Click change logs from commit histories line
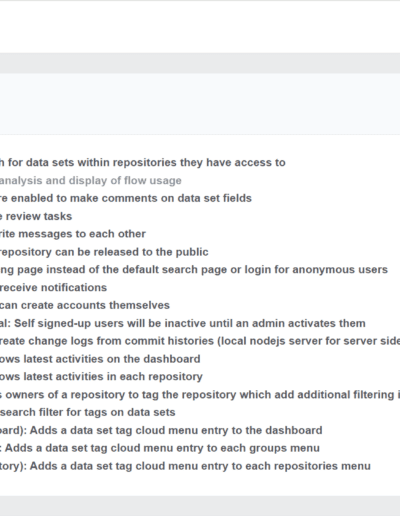Viewport: 400px width, 516px height. click(x=200, y=341)
